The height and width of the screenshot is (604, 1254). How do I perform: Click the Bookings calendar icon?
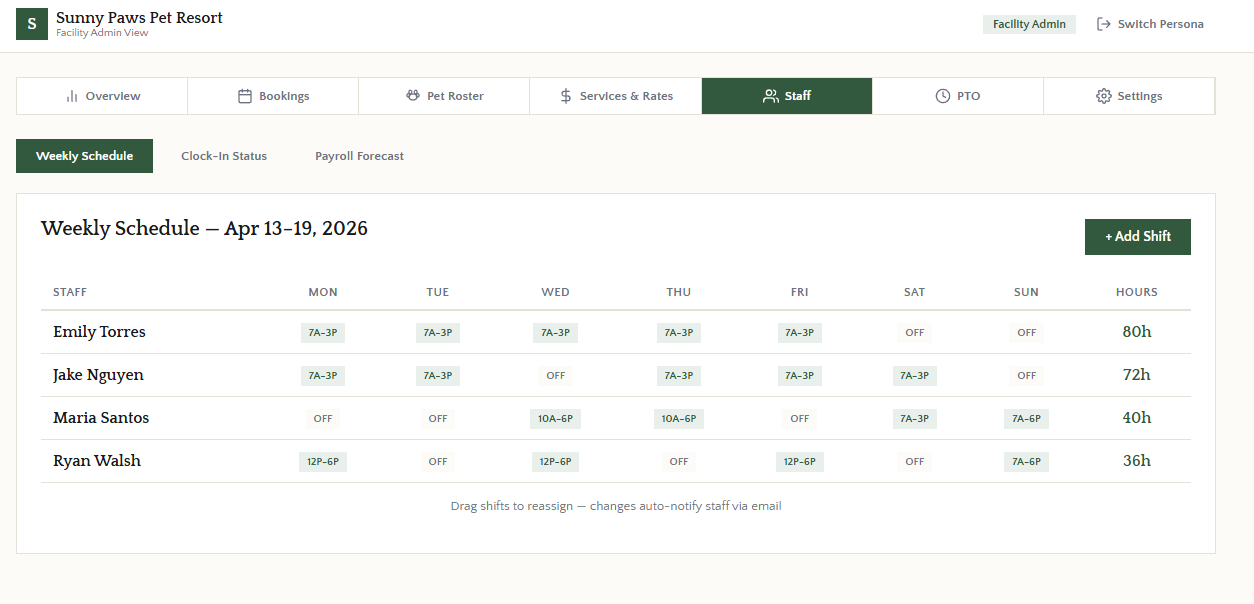click(245, 96)
